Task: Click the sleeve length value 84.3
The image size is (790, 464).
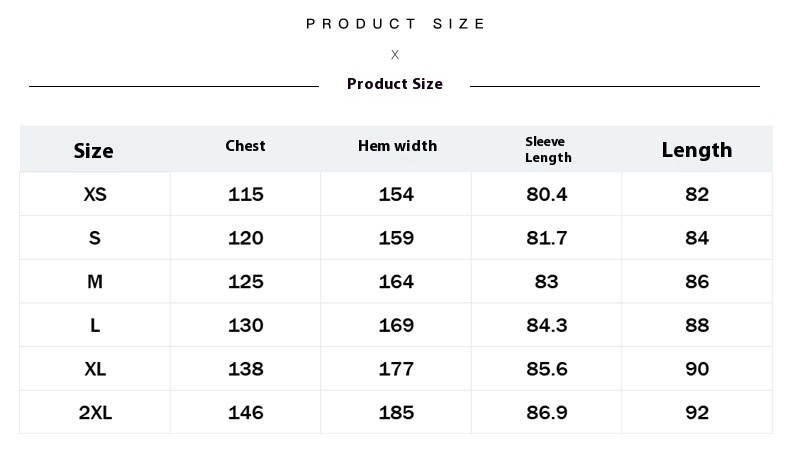Action: [547, 325]
